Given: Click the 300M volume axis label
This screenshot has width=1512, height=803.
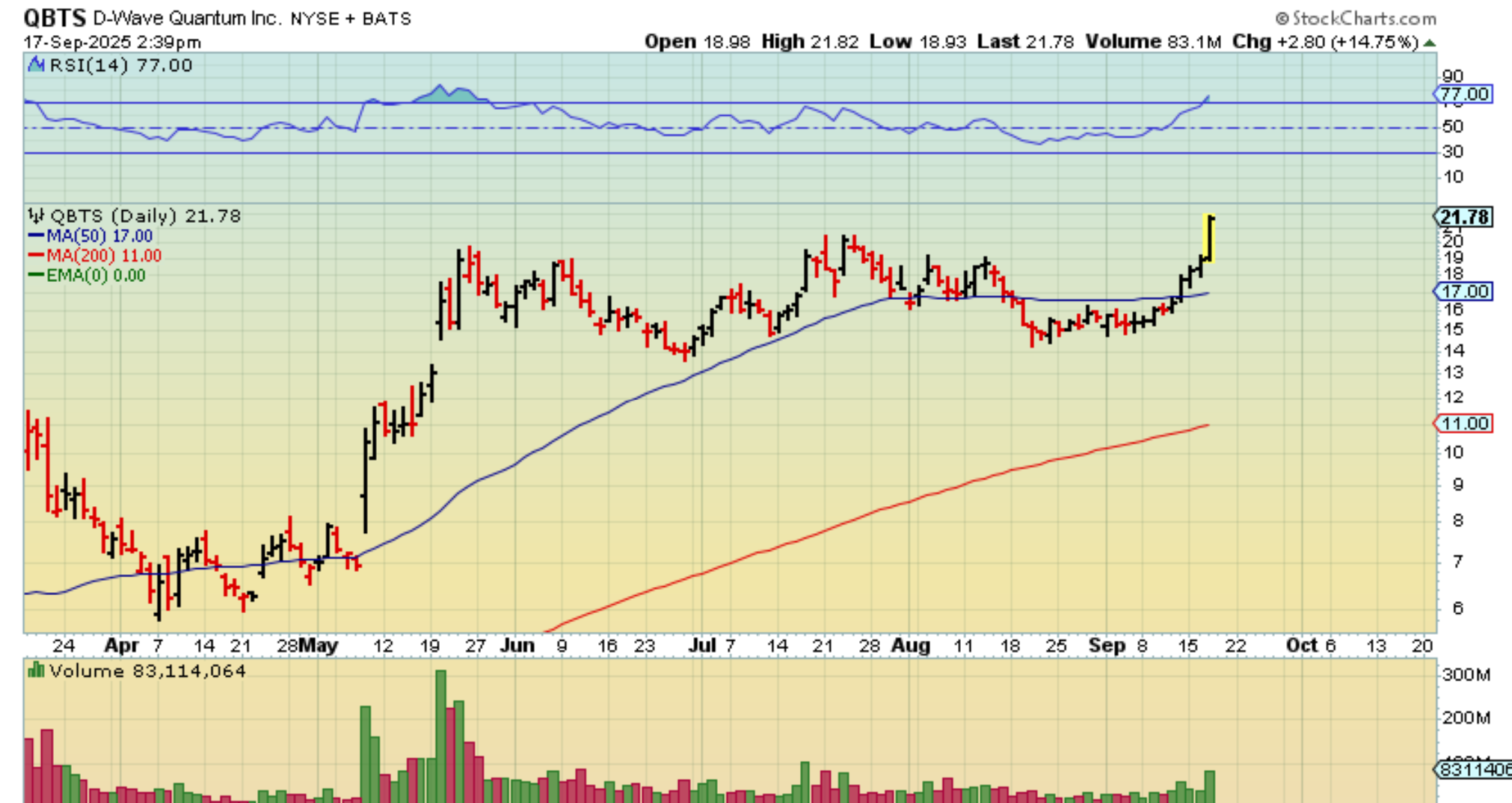Looking at the screenshot, I should (x=1466, y=675).
